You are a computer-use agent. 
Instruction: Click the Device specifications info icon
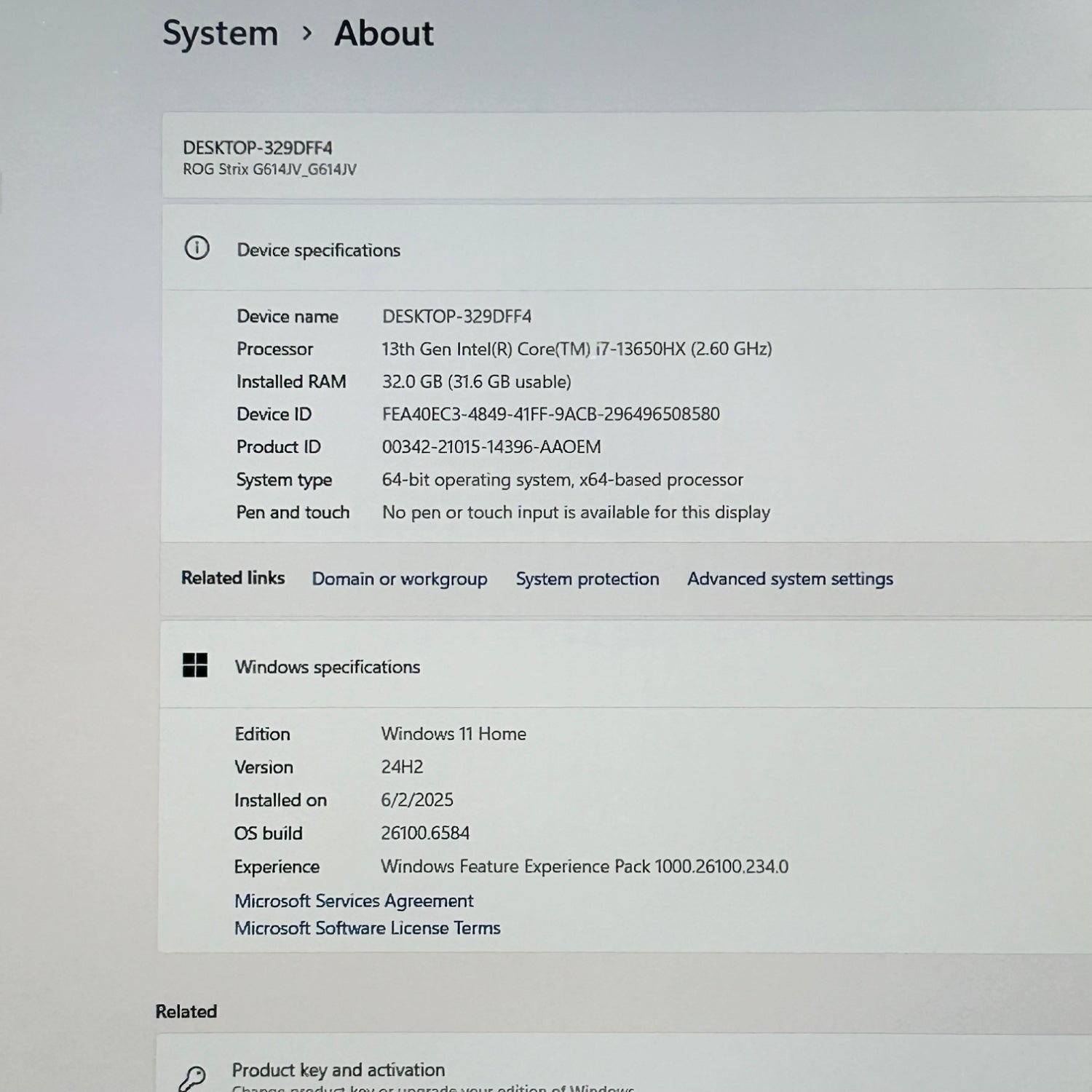[197, 248]
